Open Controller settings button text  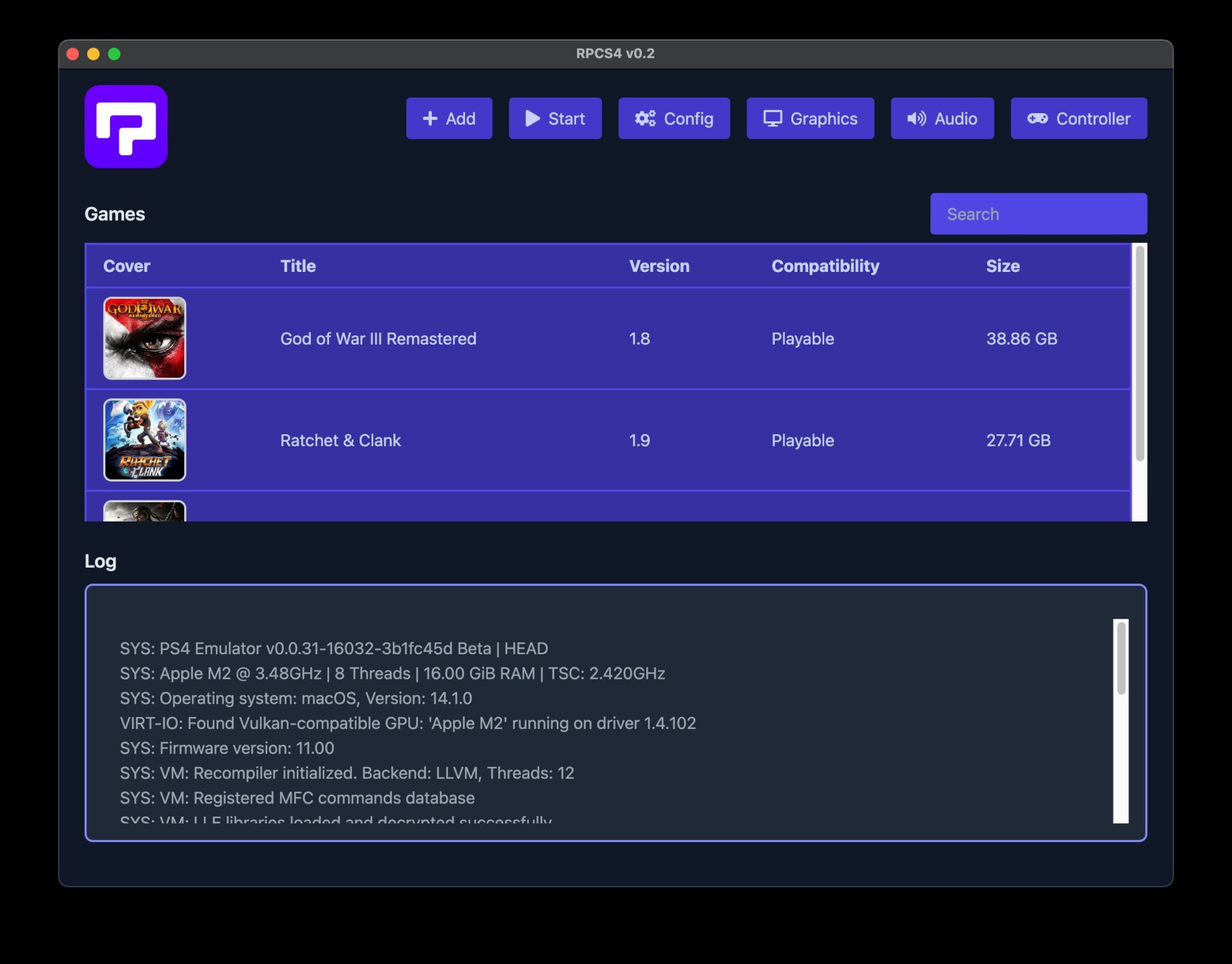[1093, 118]
